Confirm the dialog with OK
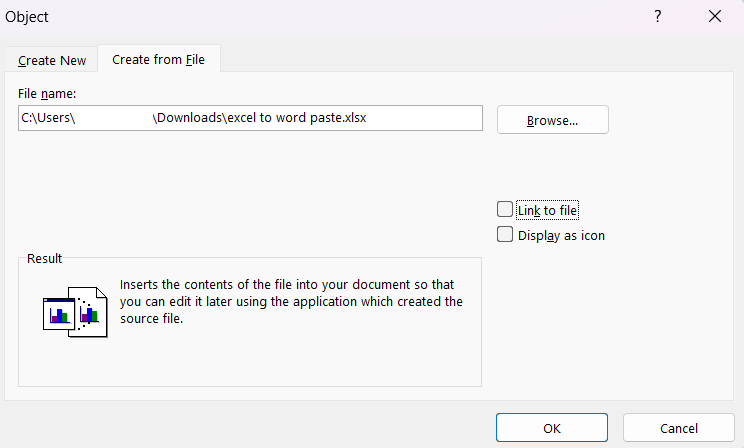744x448 pixels. click(552, 428)
